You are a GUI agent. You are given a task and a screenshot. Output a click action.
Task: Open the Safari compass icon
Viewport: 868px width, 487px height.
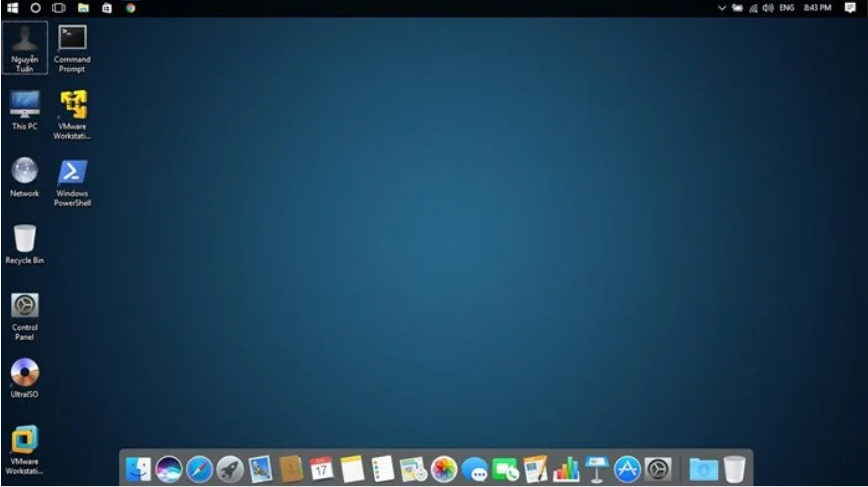tap(199, 469)
